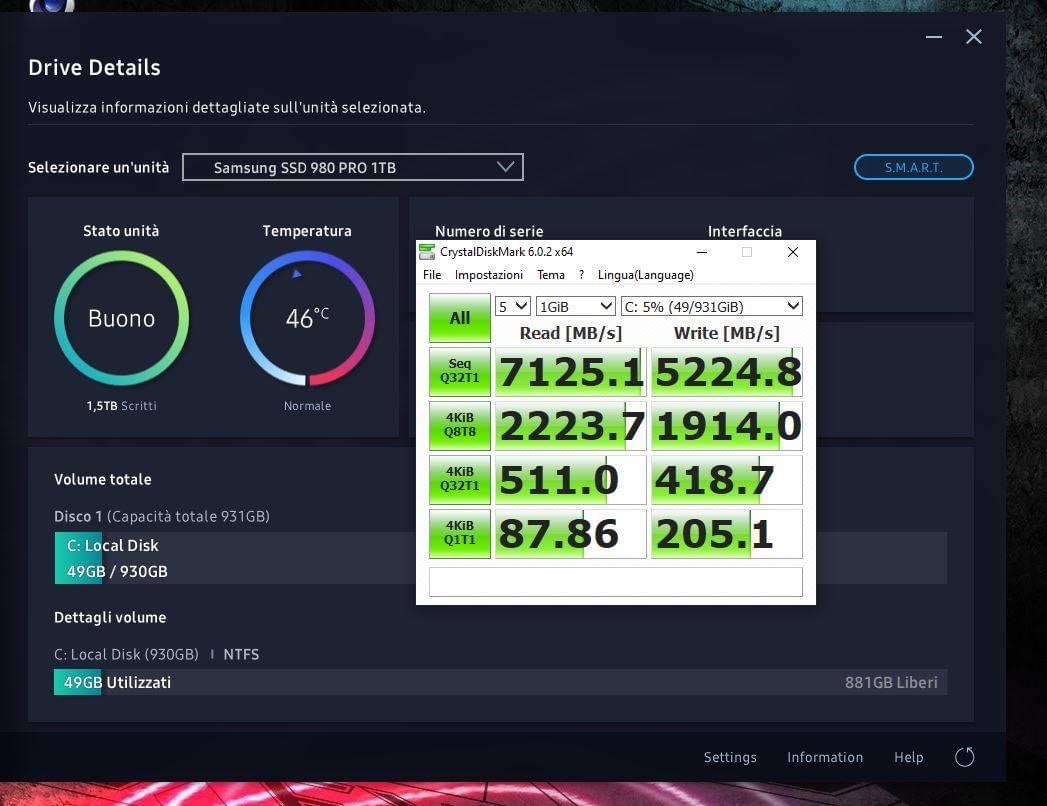The width and height of the screenshot is (1047, 806).
Task: Click the Drive Details heading
Action: coord(94,67)
